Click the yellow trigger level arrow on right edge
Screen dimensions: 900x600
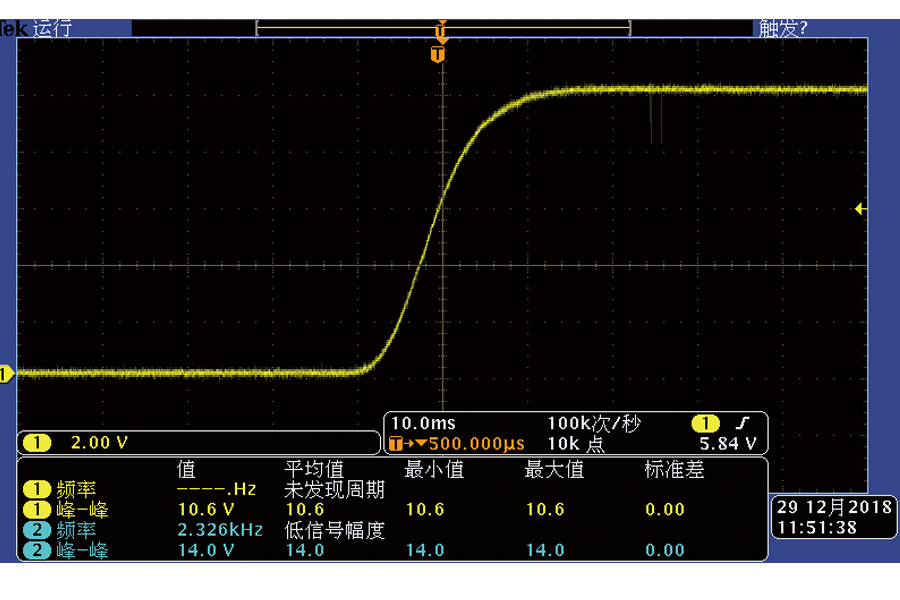(x=859, y=208)
